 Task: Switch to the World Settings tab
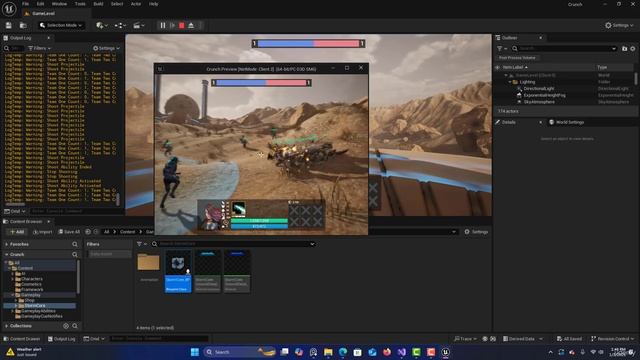[x=570, y=122]
